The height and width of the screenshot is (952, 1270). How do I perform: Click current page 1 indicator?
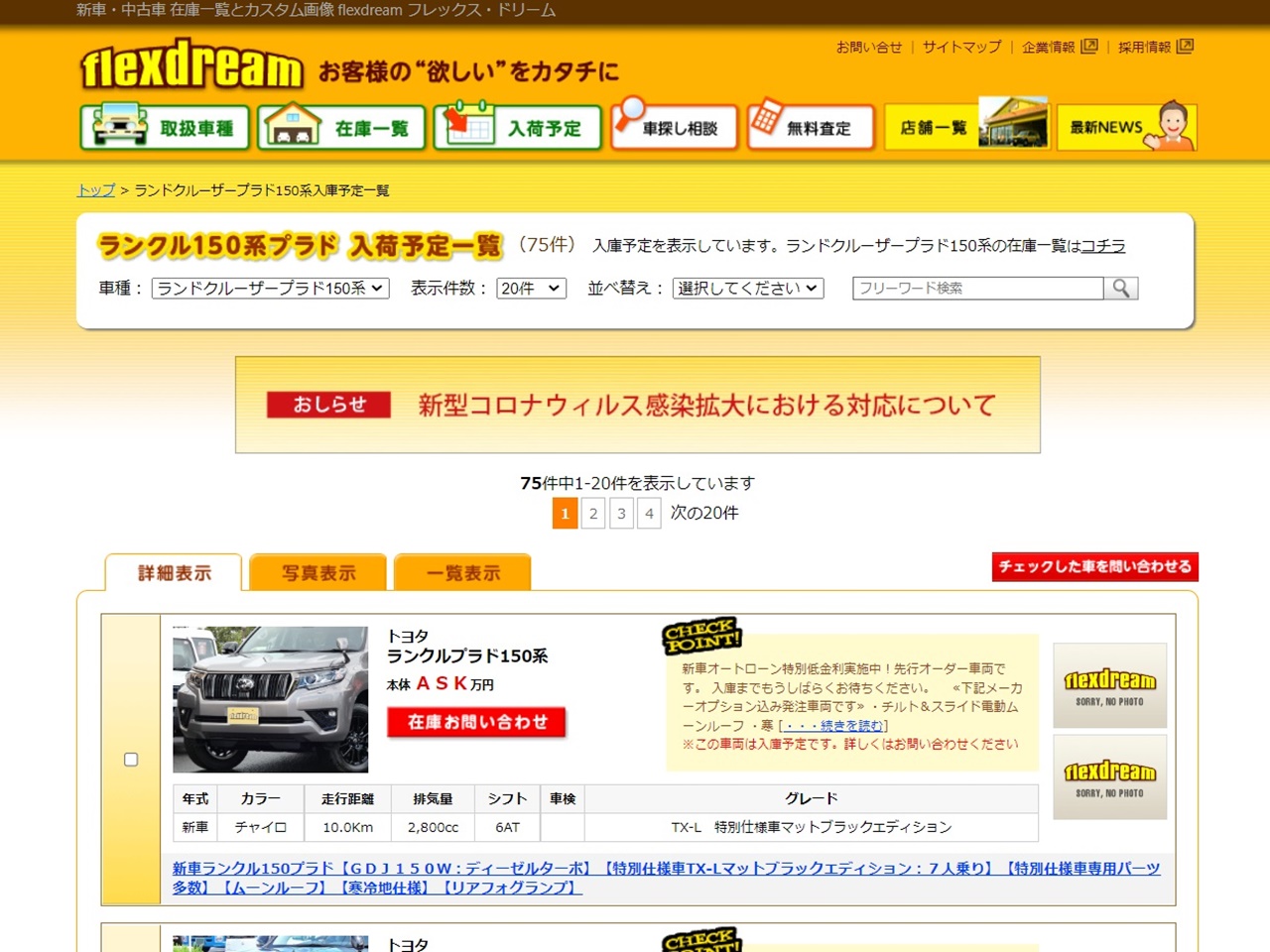pos(565,513)
